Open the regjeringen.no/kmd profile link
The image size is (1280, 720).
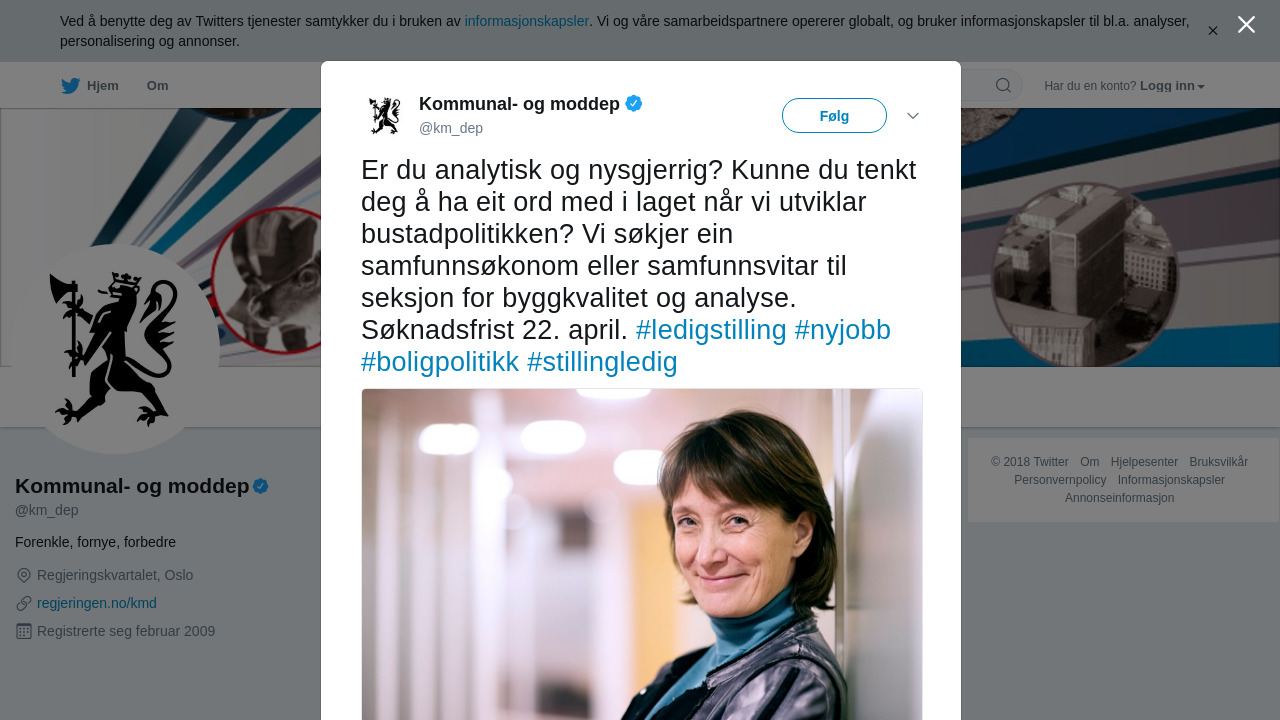click(97, 603)
